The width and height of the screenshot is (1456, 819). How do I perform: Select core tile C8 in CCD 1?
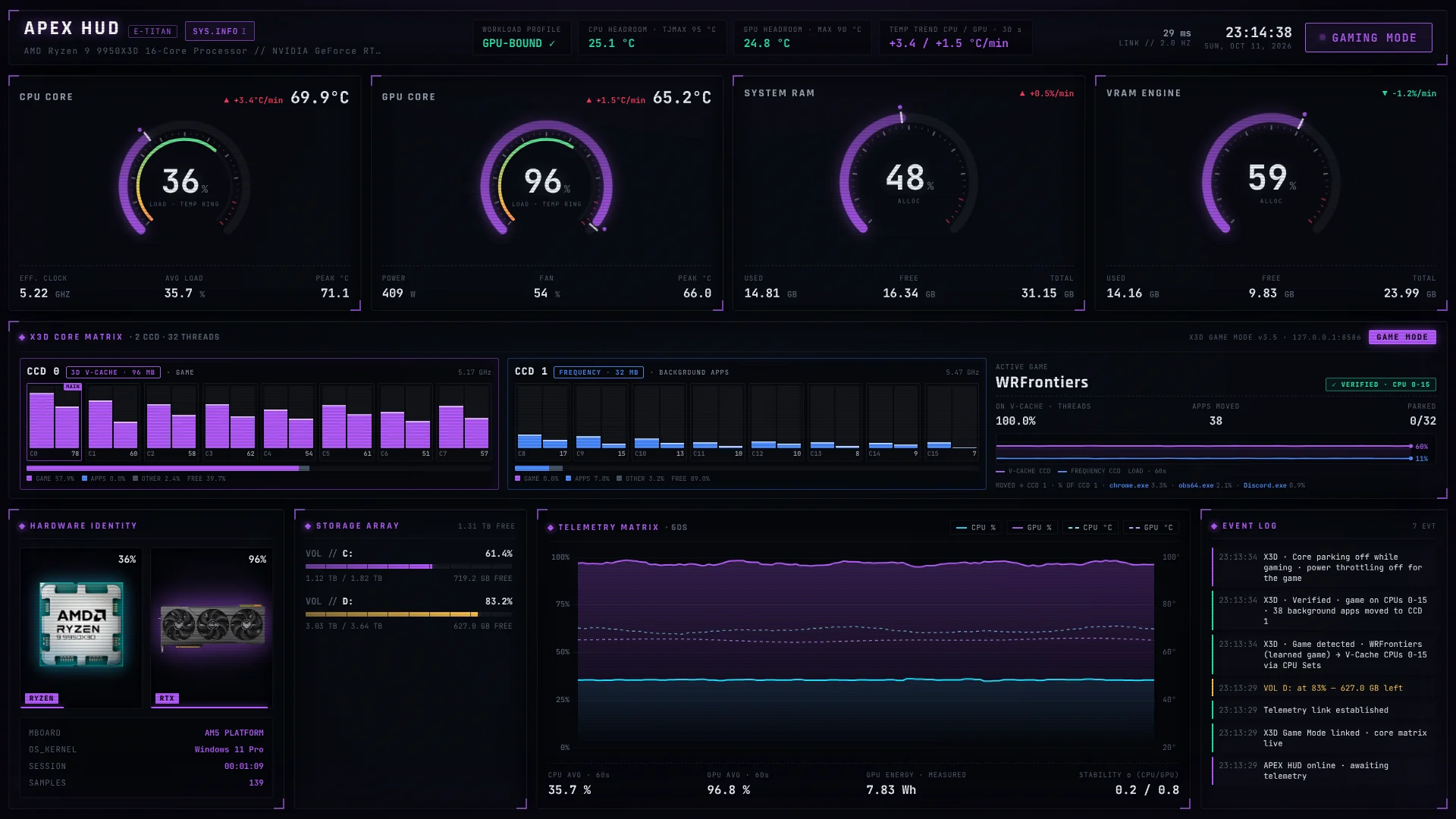[x=542, y=422]
